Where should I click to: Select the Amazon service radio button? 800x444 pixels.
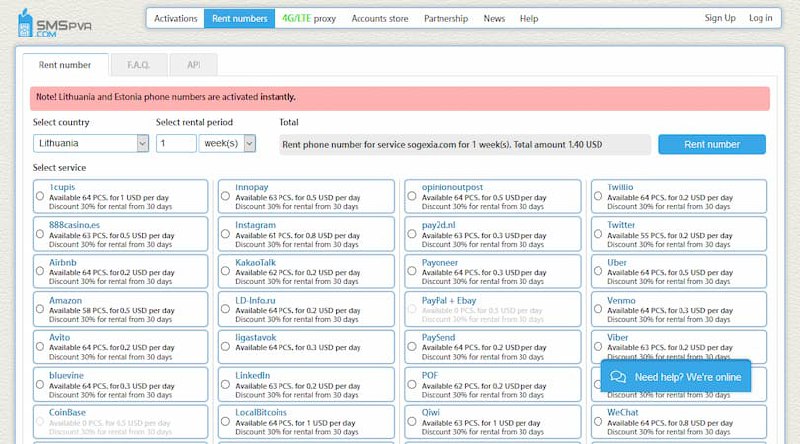click(x=40, y=309)
